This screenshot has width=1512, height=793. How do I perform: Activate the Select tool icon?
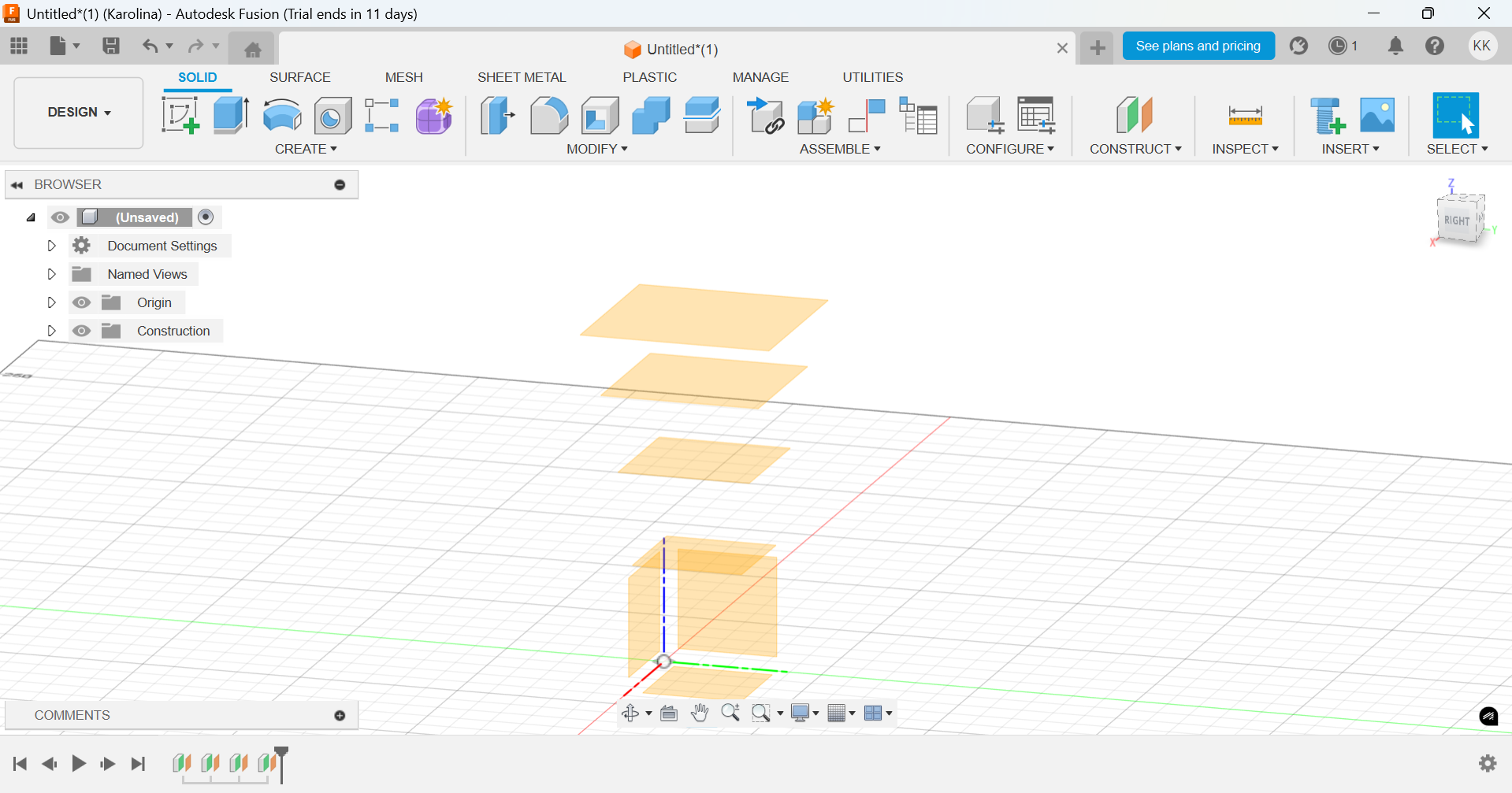pos(1456,116)
